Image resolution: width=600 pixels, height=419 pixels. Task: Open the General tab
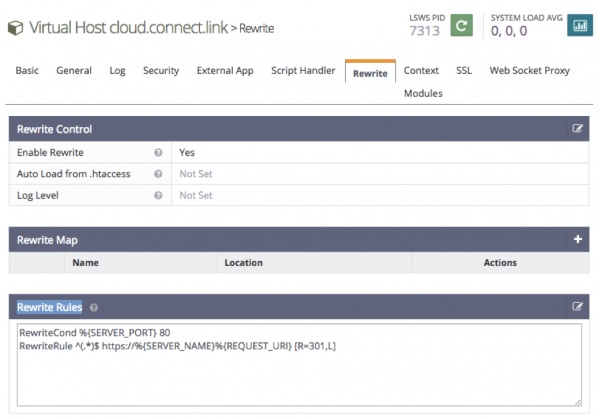pos(74,71)
